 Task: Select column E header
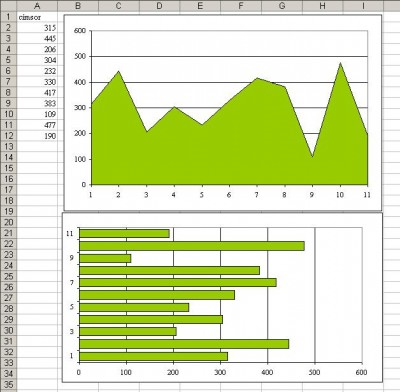200,6
